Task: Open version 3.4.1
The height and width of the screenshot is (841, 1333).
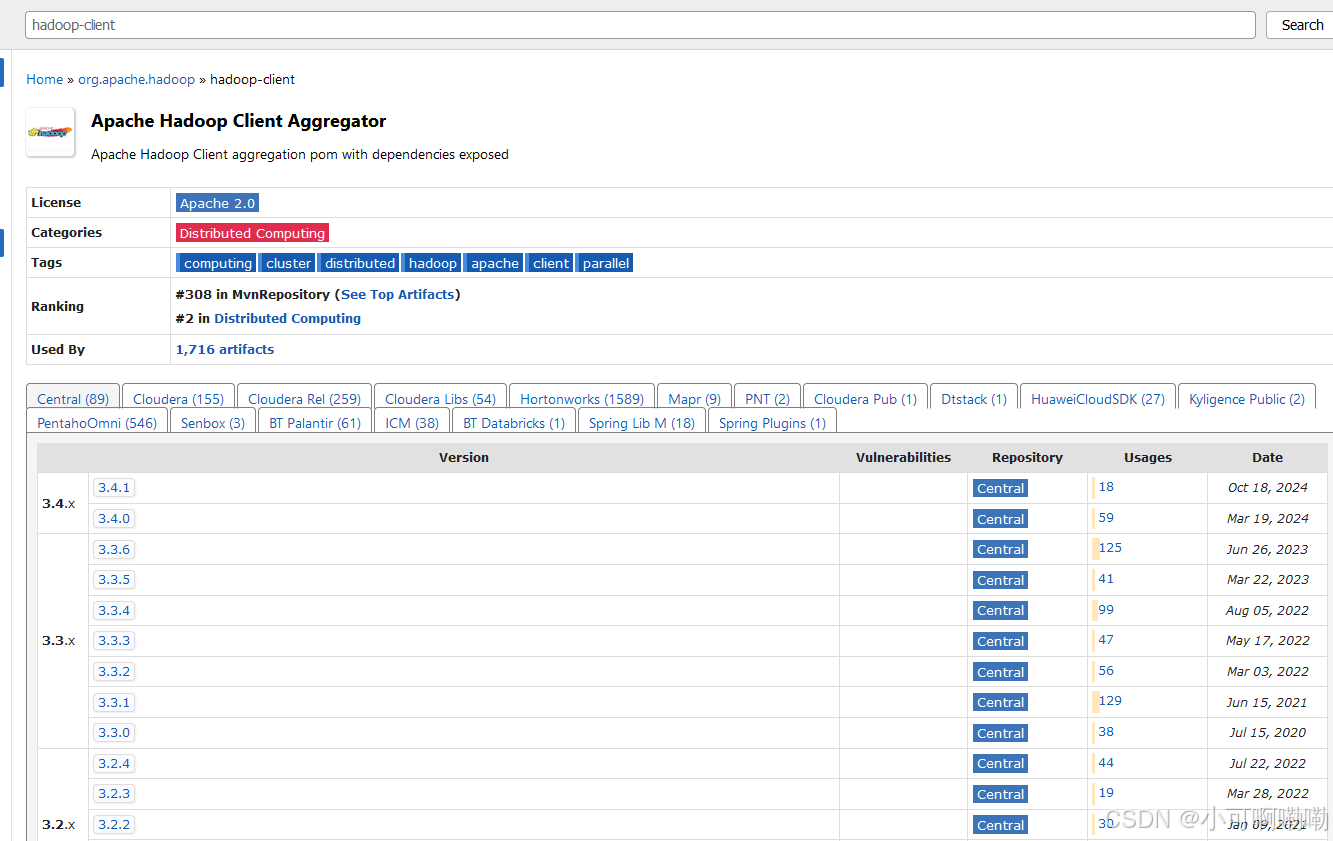Action: click(114, 488)
